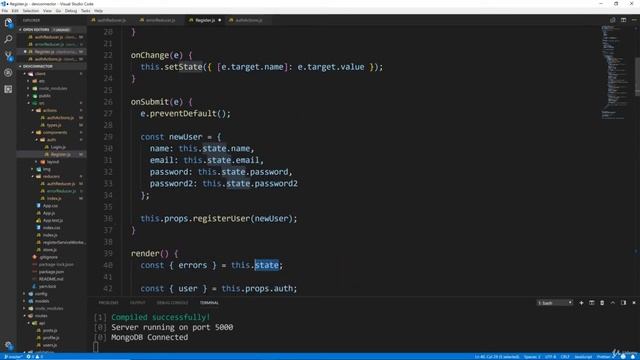Image resolution: width=640 pixels, height=360 pixels.
Task: Open profile.js in the api folder
Action: [x=51, y=338]
